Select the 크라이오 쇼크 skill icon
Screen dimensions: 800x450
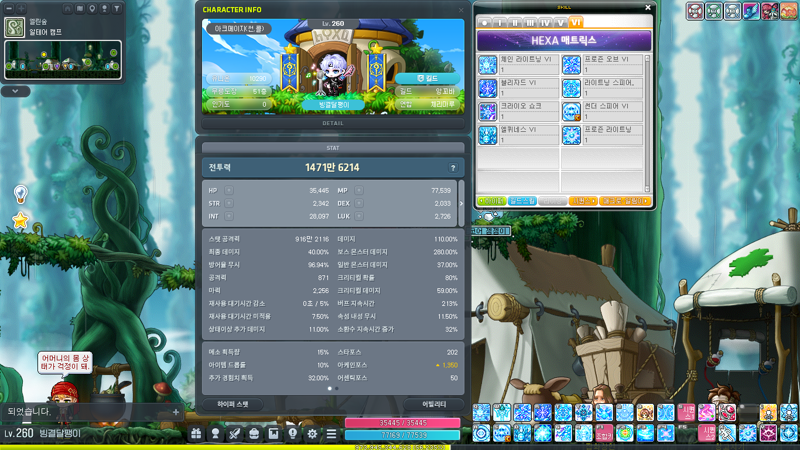click(x=488, y=112)
